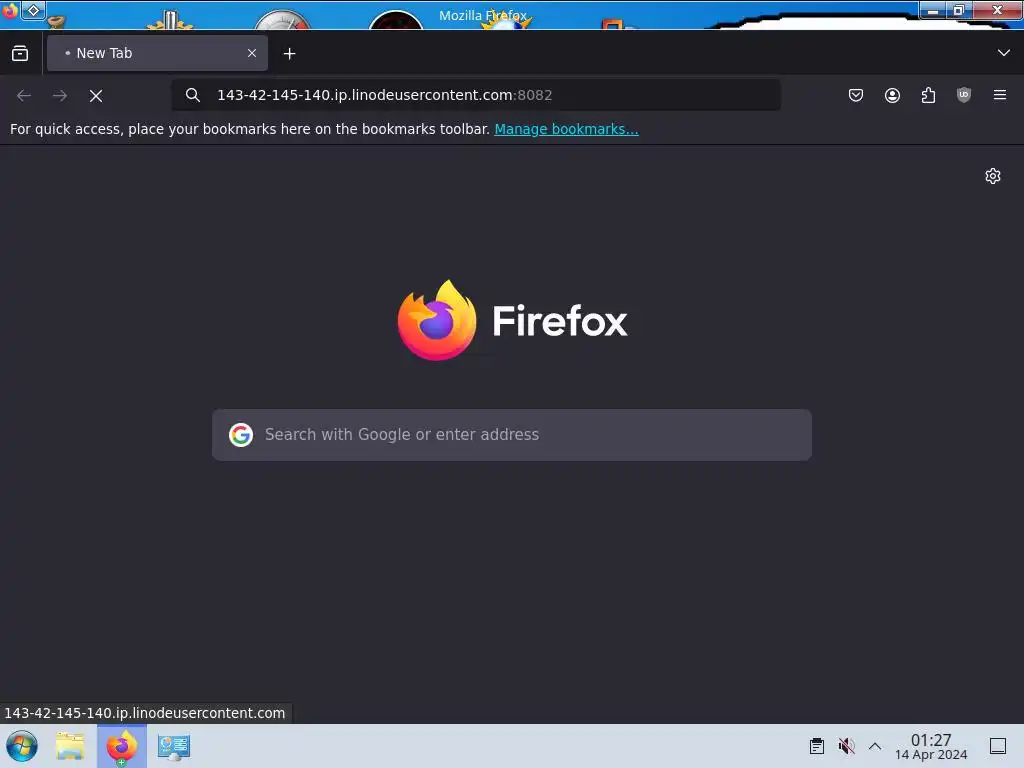
Task: Restore the Mozilla Firefox window size
Action: click(x=959, y=10)
